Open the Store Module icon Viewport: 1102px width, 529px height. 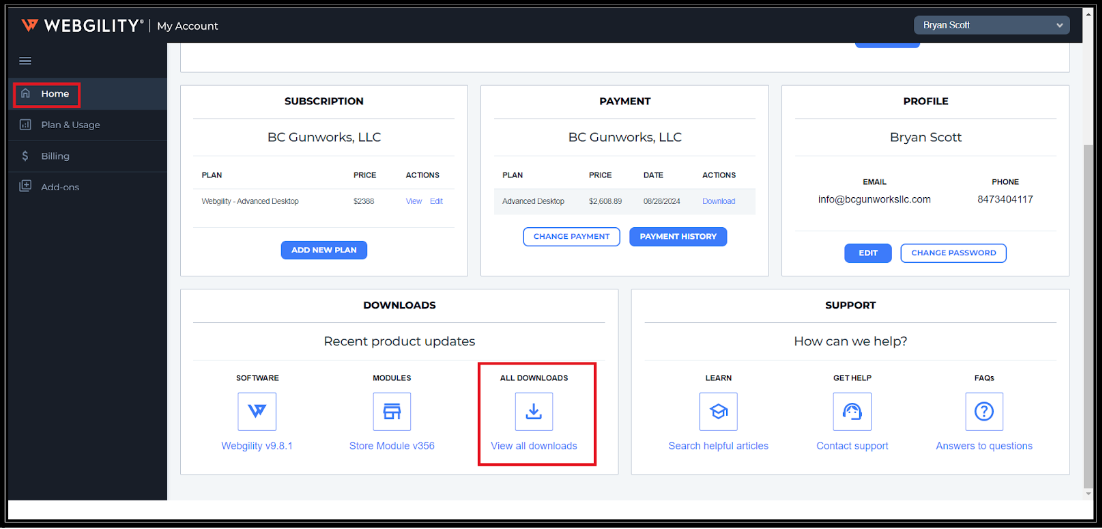[391, 411]
